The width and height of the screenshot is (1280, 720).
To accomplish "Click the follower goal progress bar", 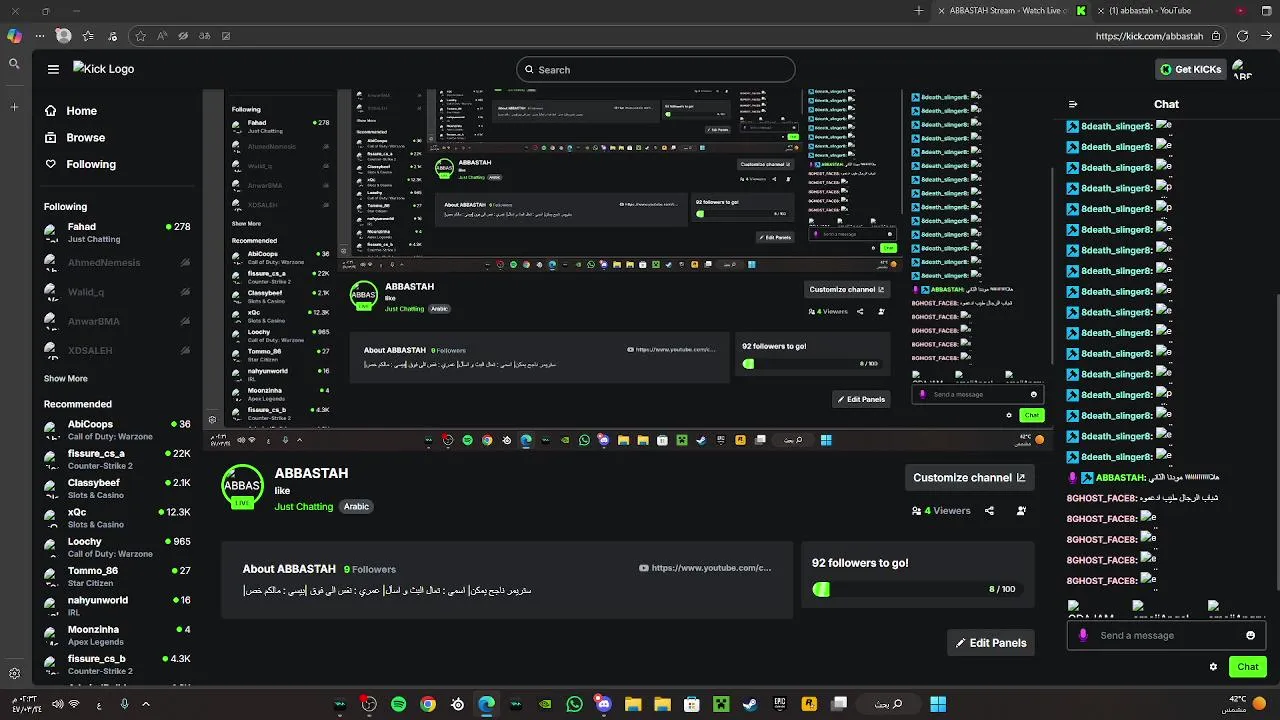I will tap(916, 589).
